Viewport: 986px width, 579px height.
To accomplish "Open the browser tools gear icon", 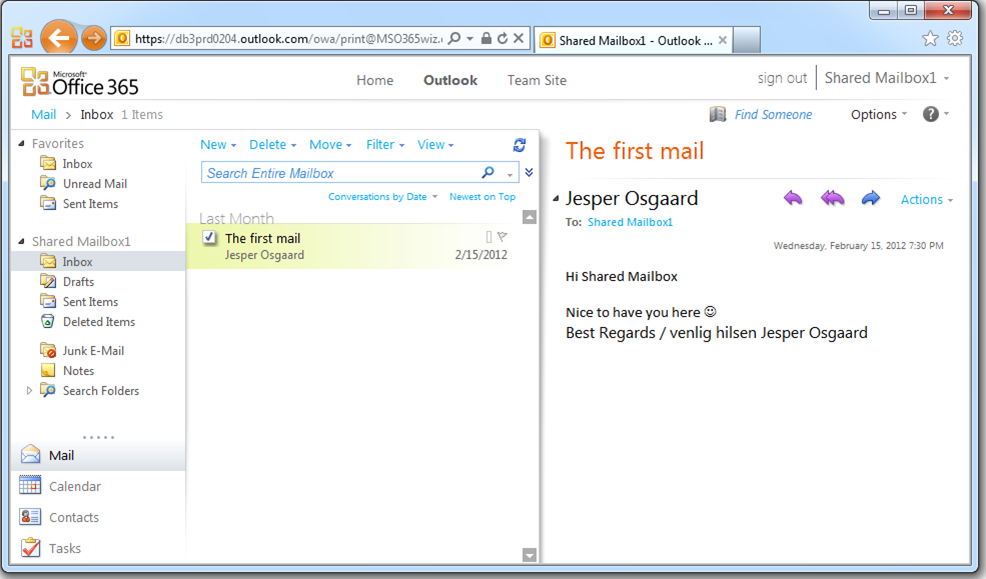I will pyautogui.click(x=955, y=38).
